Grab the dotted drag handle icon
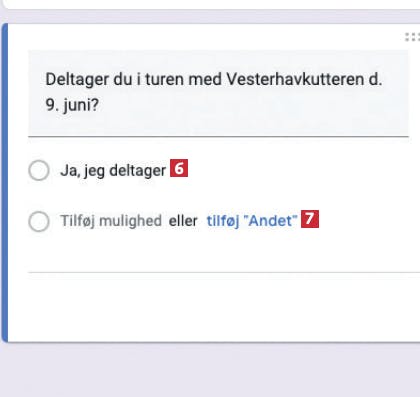Screen dimensions: 420x397 [412, 37]
